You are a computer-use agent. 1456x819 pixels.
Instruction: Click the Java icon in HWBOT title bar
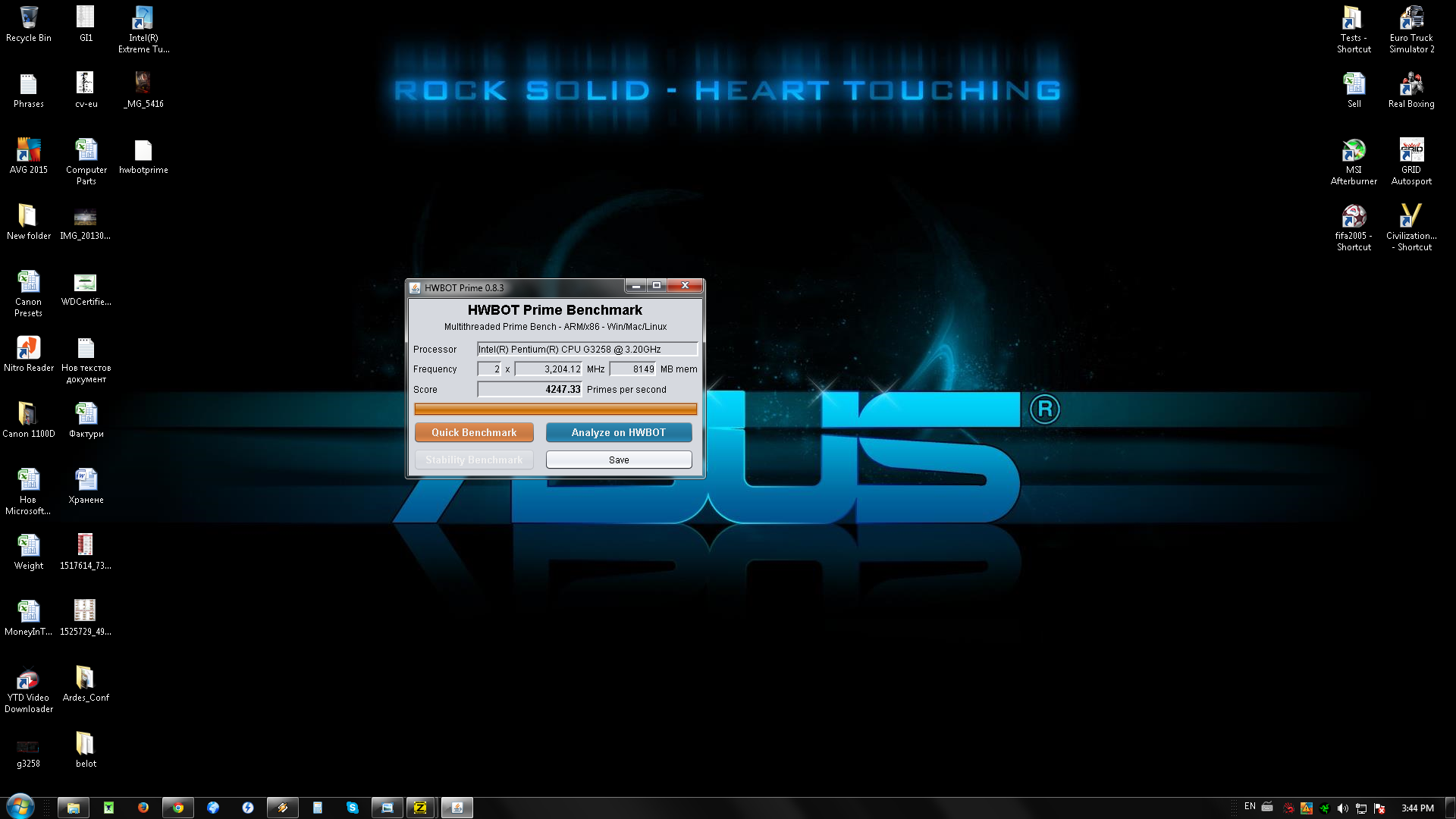415,287
